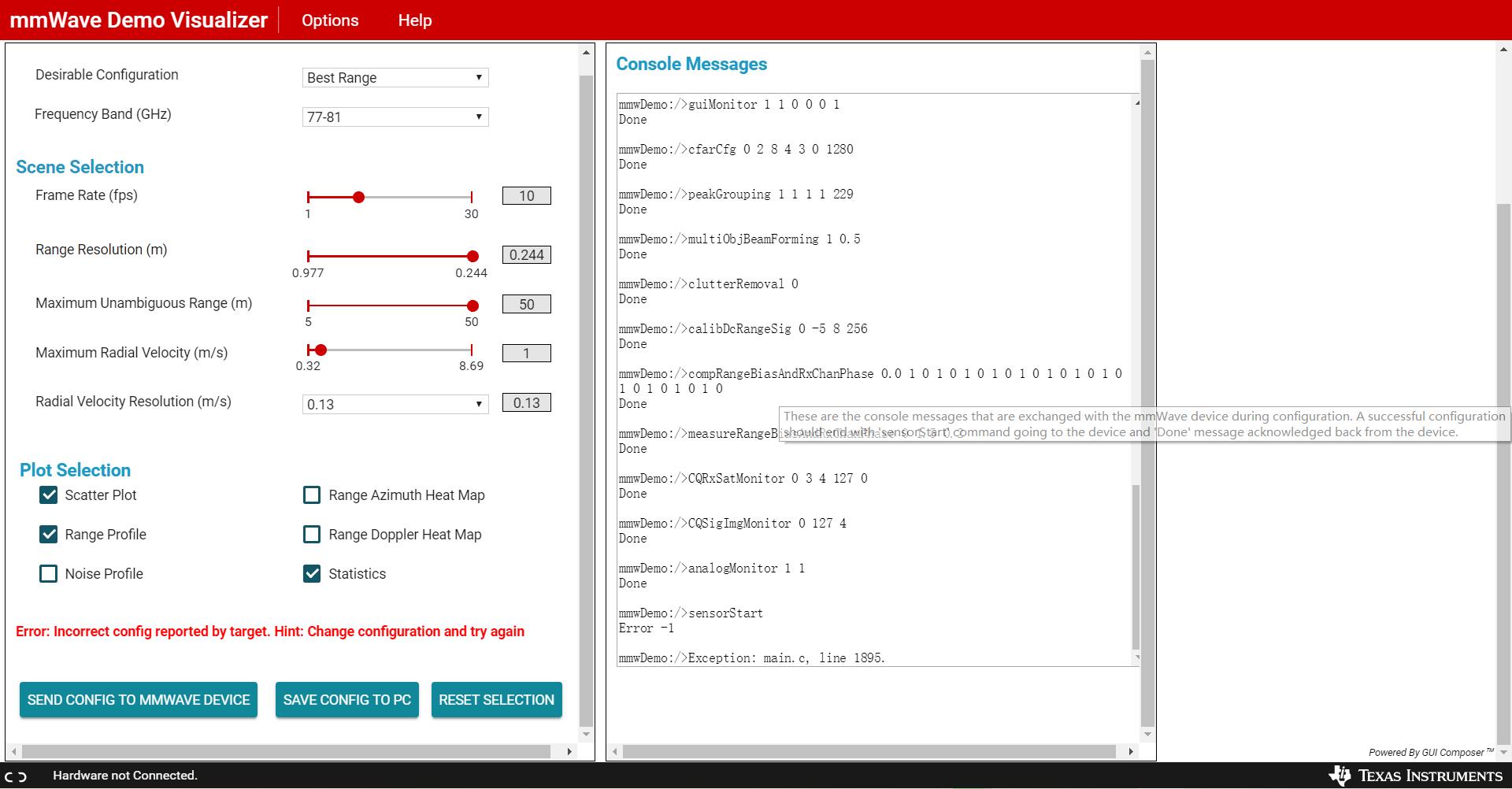Click the Maximum Radial Velocity value field
The width and height of the screenshot is (1512, 789).
(x=527, y=354)
